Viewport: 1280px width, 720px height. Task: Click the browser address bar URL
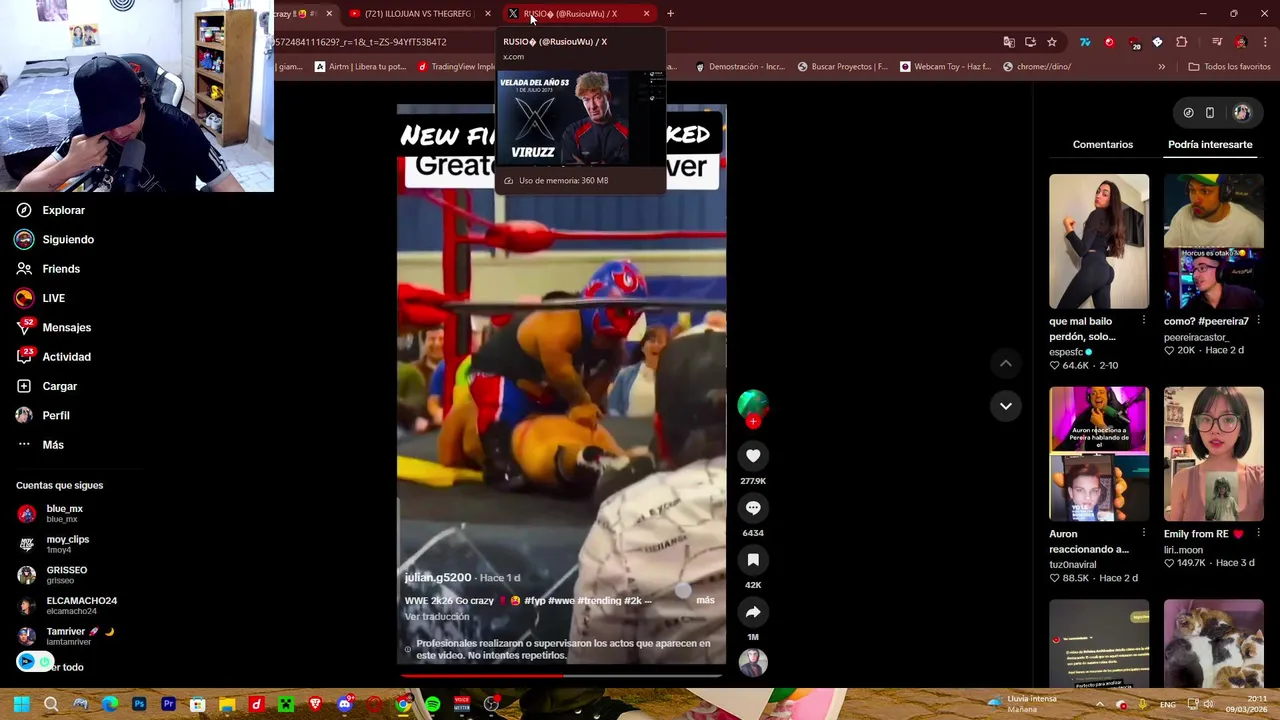360,42
